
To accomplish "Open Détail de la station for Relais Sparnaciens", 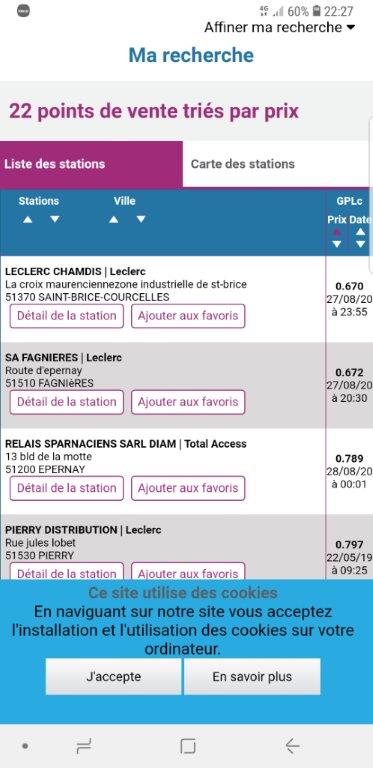I will (67, 488).
